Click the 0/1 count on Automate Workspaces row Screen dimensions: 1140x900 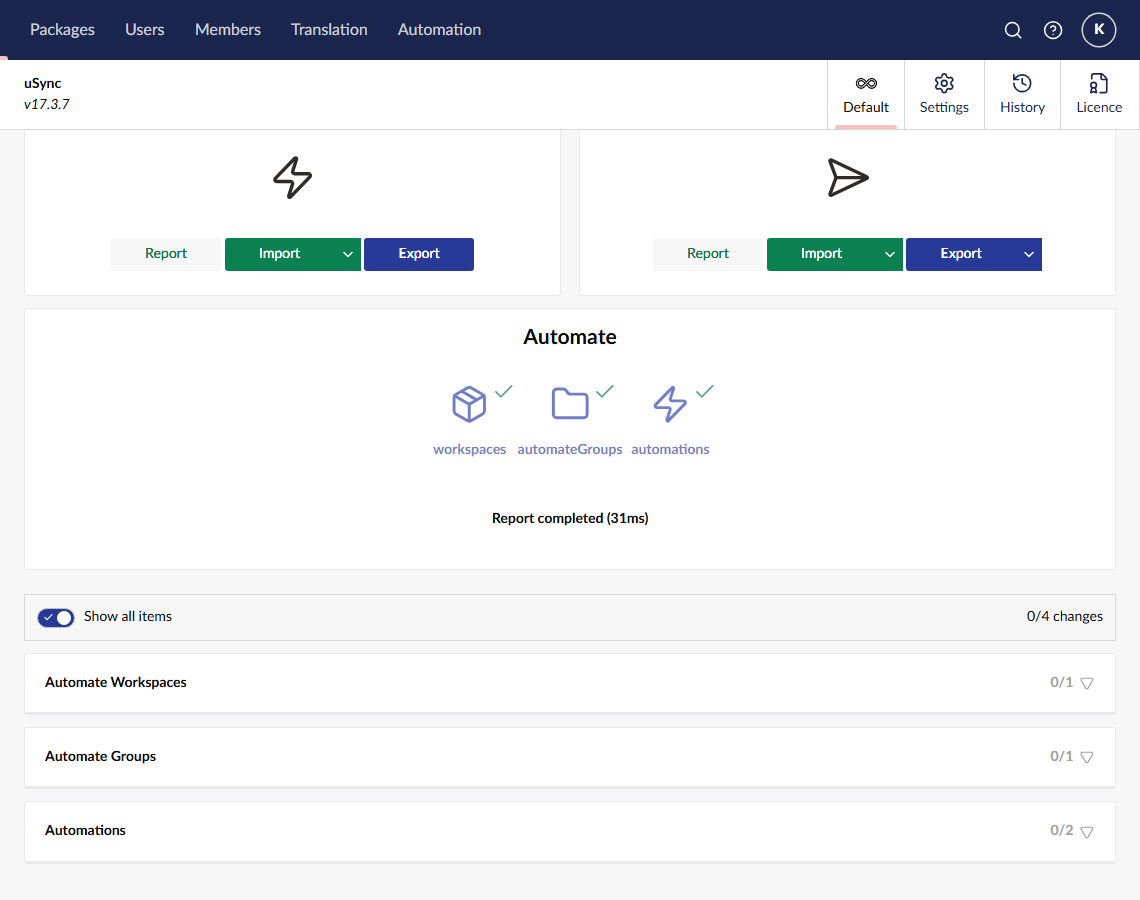1061,683
